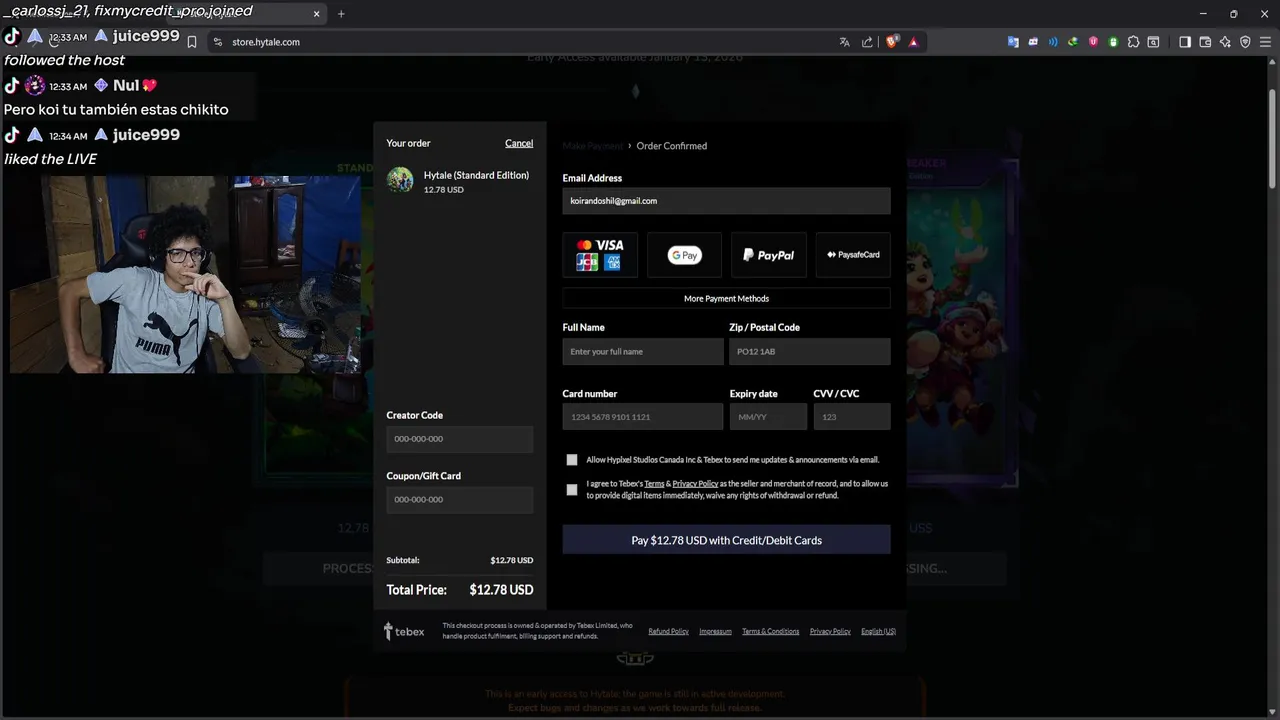Click the extensions puzzle piece icon
The width and height of the screenshot is (1280, 720).
point(1133,42)
